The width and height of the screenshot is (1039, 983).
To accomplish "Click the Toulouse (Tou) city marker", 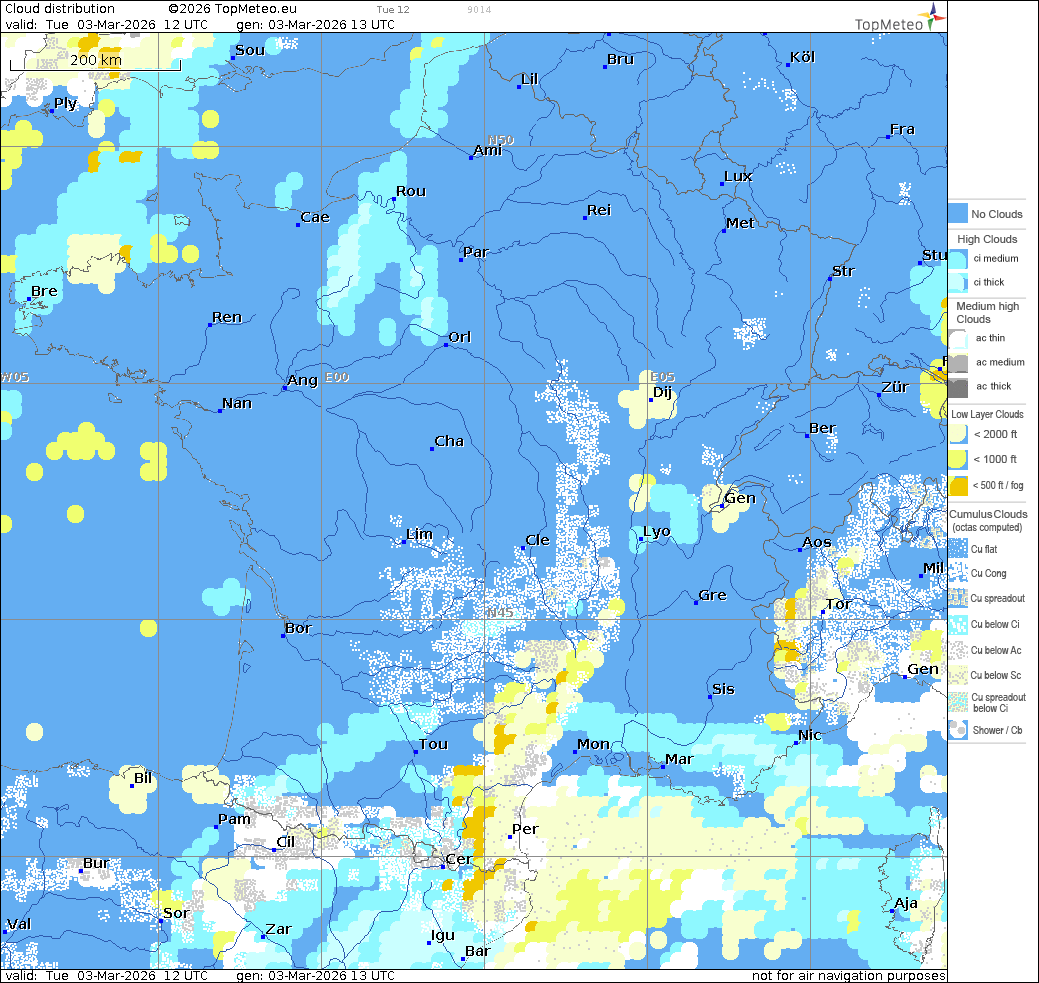I will coord(416,751).
